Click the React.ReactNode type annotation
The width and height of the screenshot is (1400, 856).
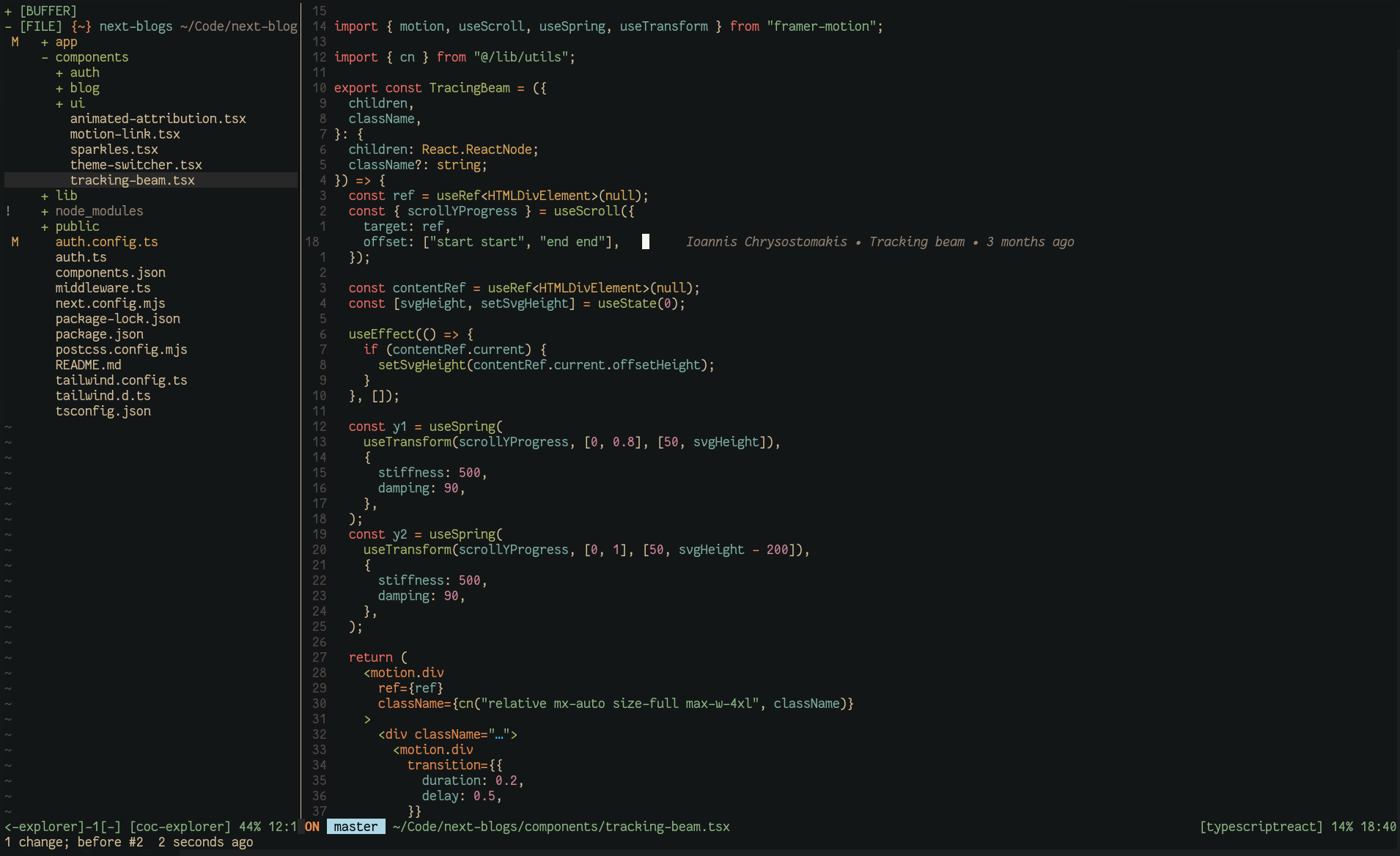coord(476,150)
